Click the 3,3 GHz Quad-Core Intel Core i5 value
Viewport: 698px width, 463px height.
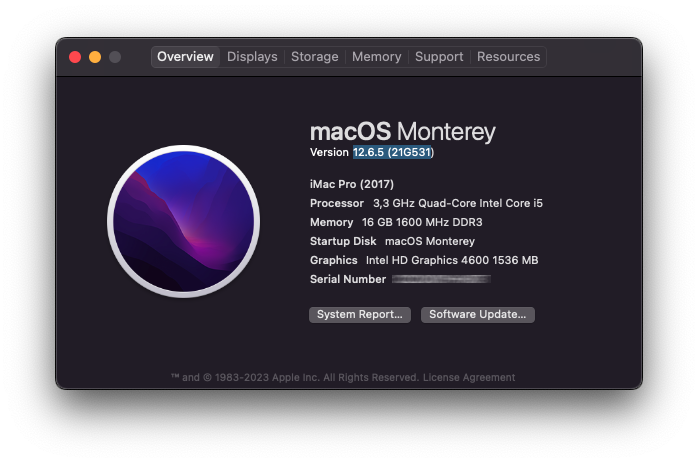coord(458,203)
